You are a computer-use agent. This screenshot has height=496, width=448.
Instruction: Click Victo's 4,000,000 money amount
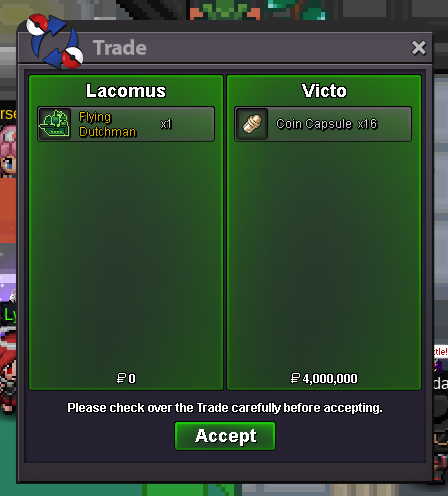coord(330,379)
